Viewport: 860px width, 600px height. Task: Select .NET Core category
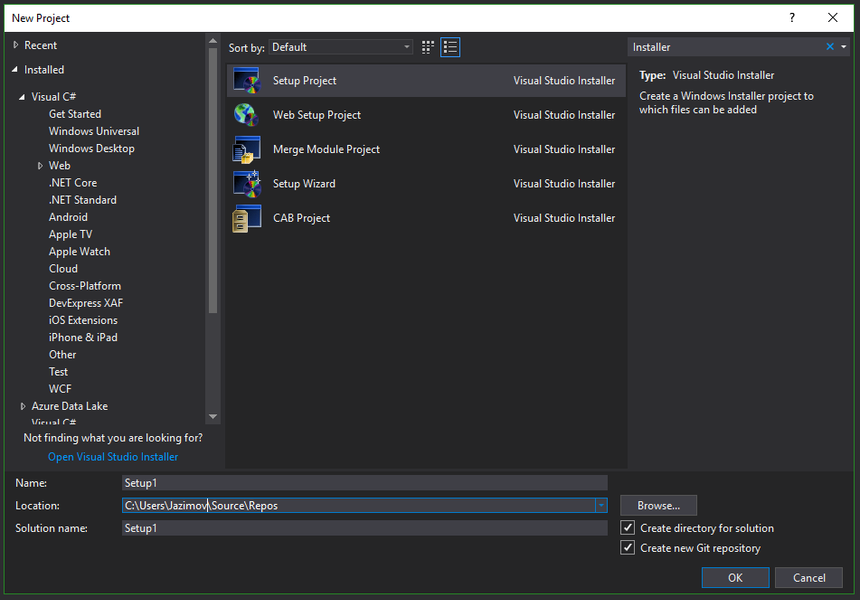73,183
